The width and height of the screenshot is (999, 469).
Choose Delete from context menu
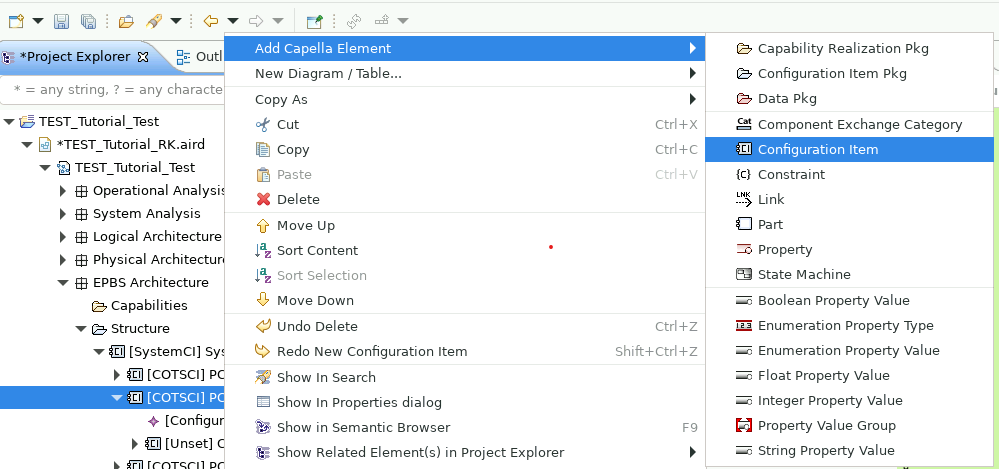464,199
